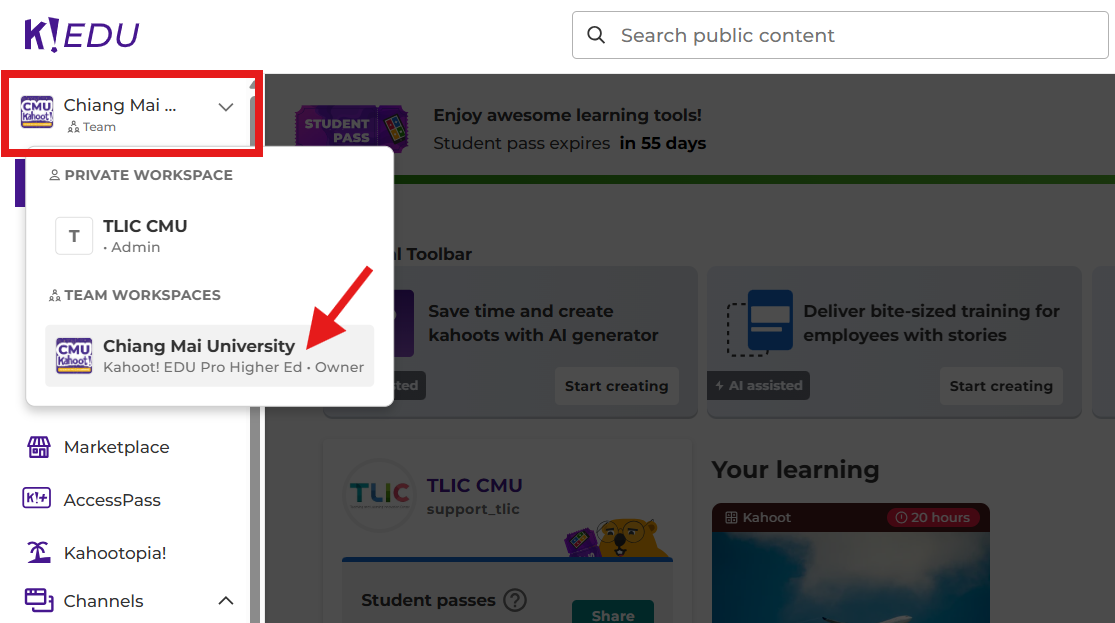Select TLIC CMU private workspace

pos(145,235)
